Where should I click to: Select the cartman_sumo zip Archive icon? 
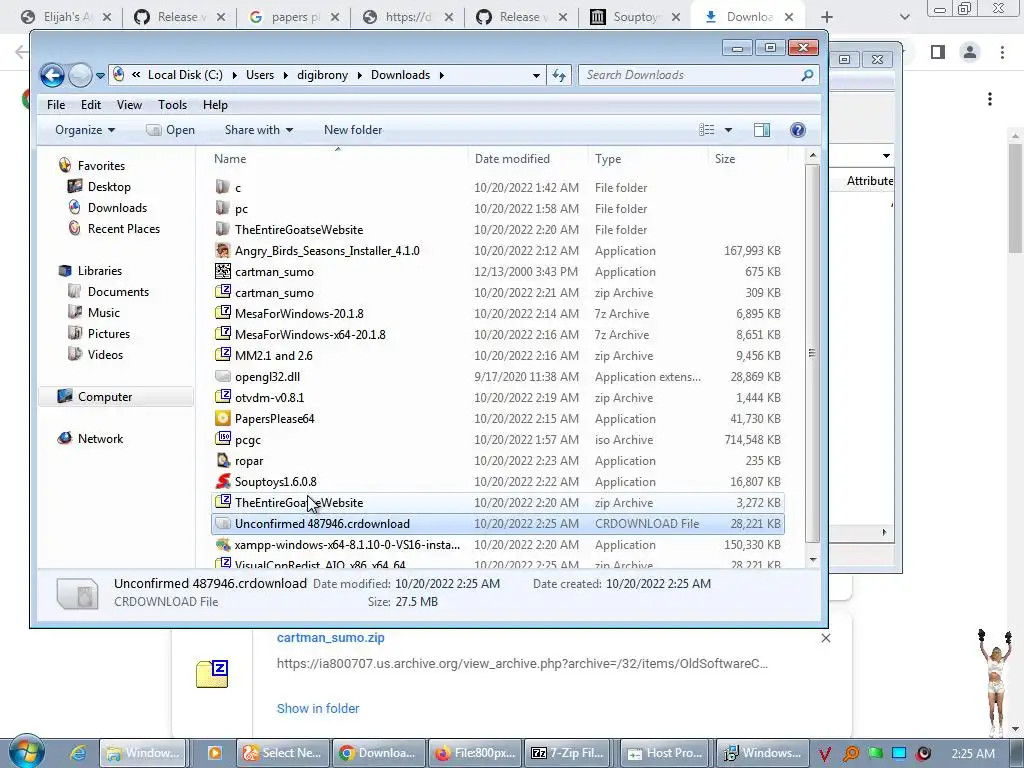pyautogui.click(x=223, y=293)
